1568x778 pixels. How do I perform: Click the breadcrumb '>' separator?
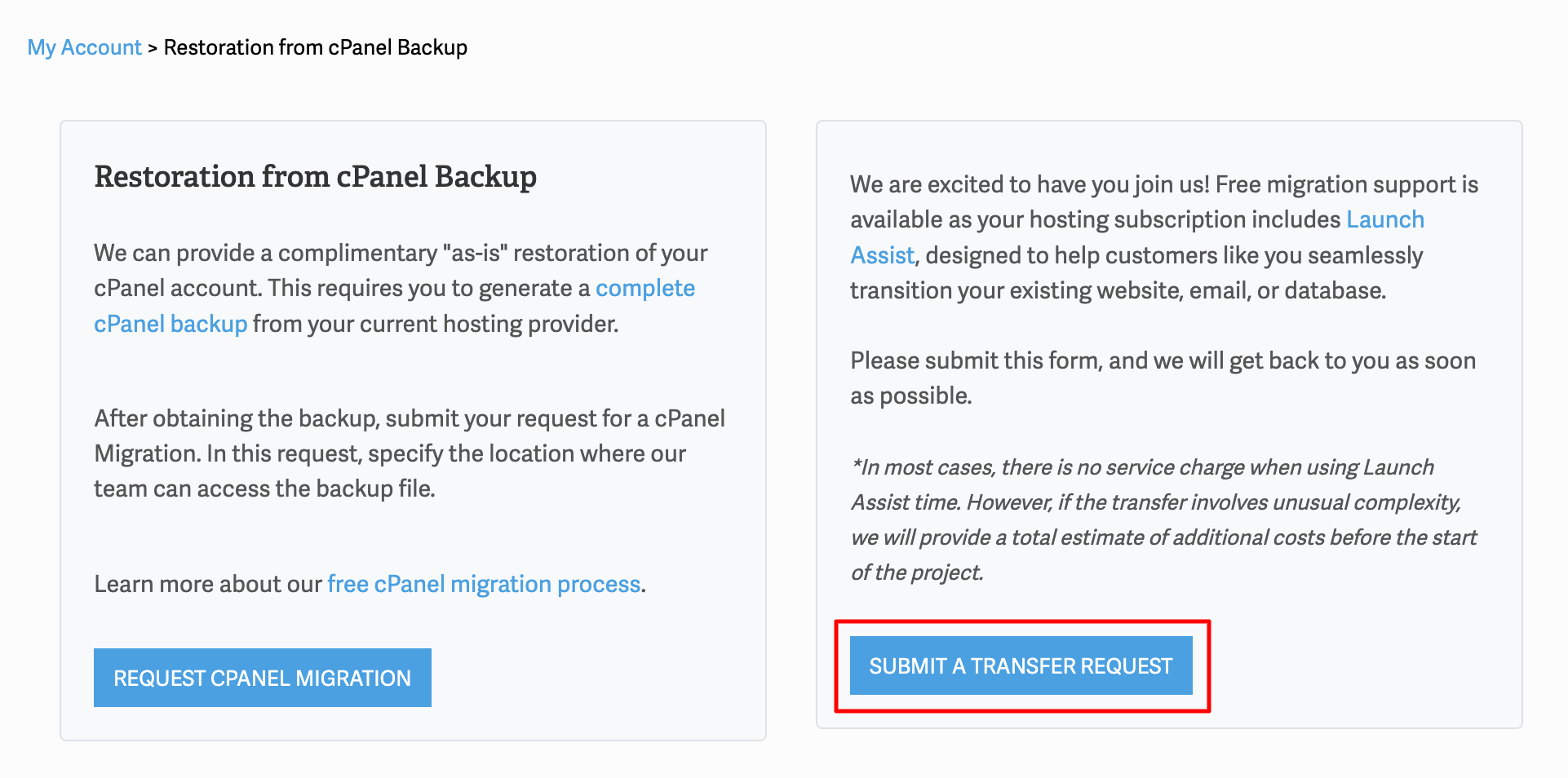(x=153, y=48)
